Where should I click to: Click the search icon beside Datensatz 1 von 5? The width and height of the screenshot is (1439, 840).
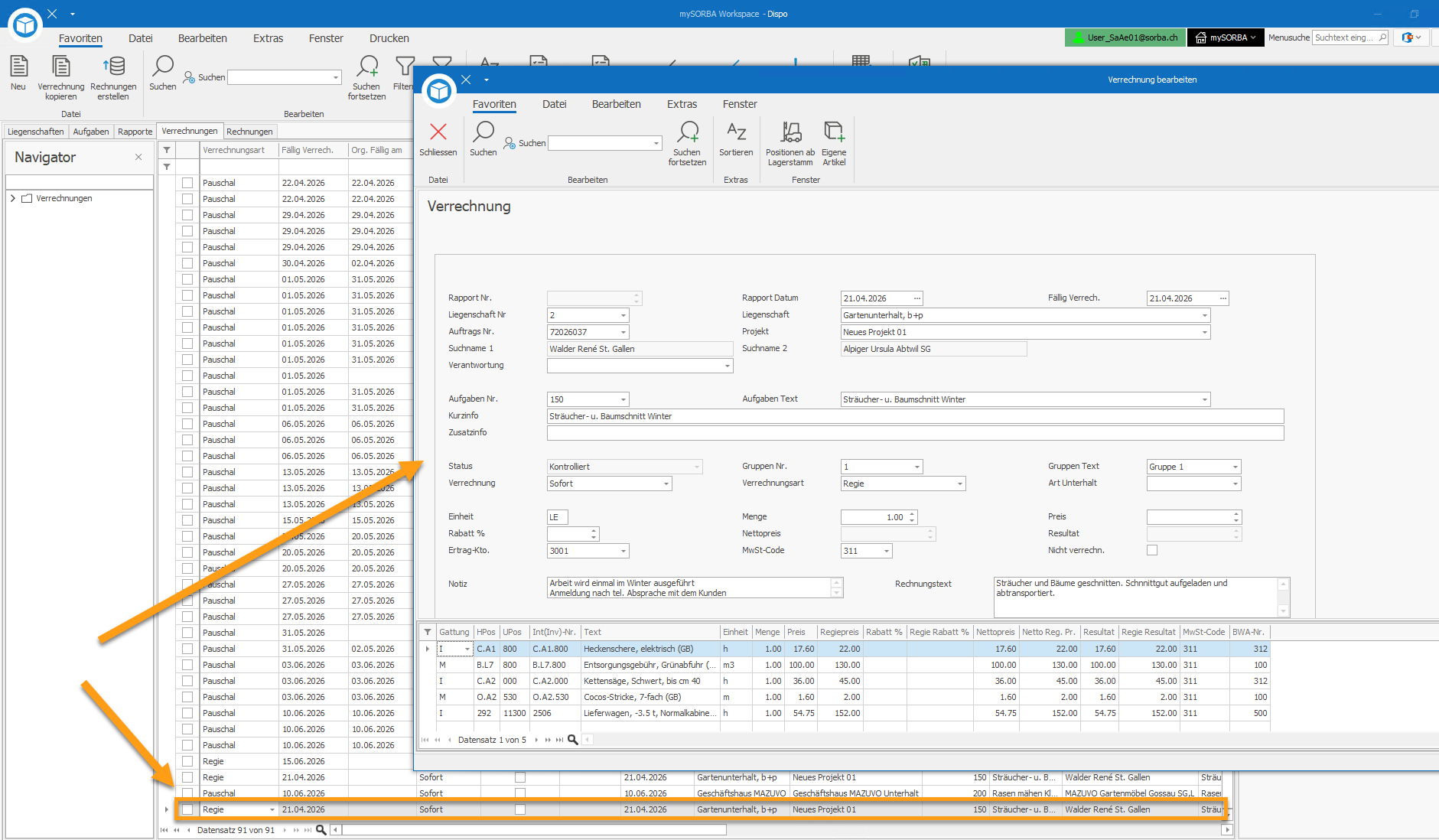(x=573, y=740)
